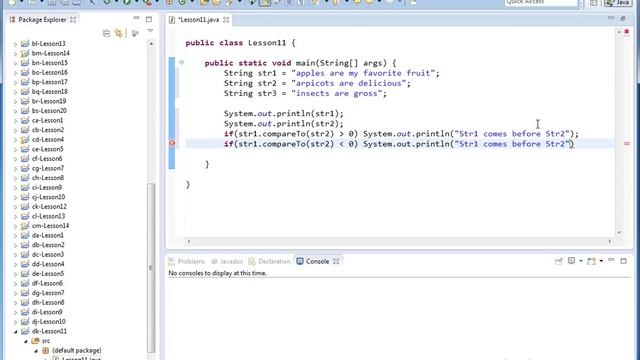The height and width of the screenshot is (360, 640).
Task: Select the cf-Lesson6 project
Action: click(x=47, y=158)
